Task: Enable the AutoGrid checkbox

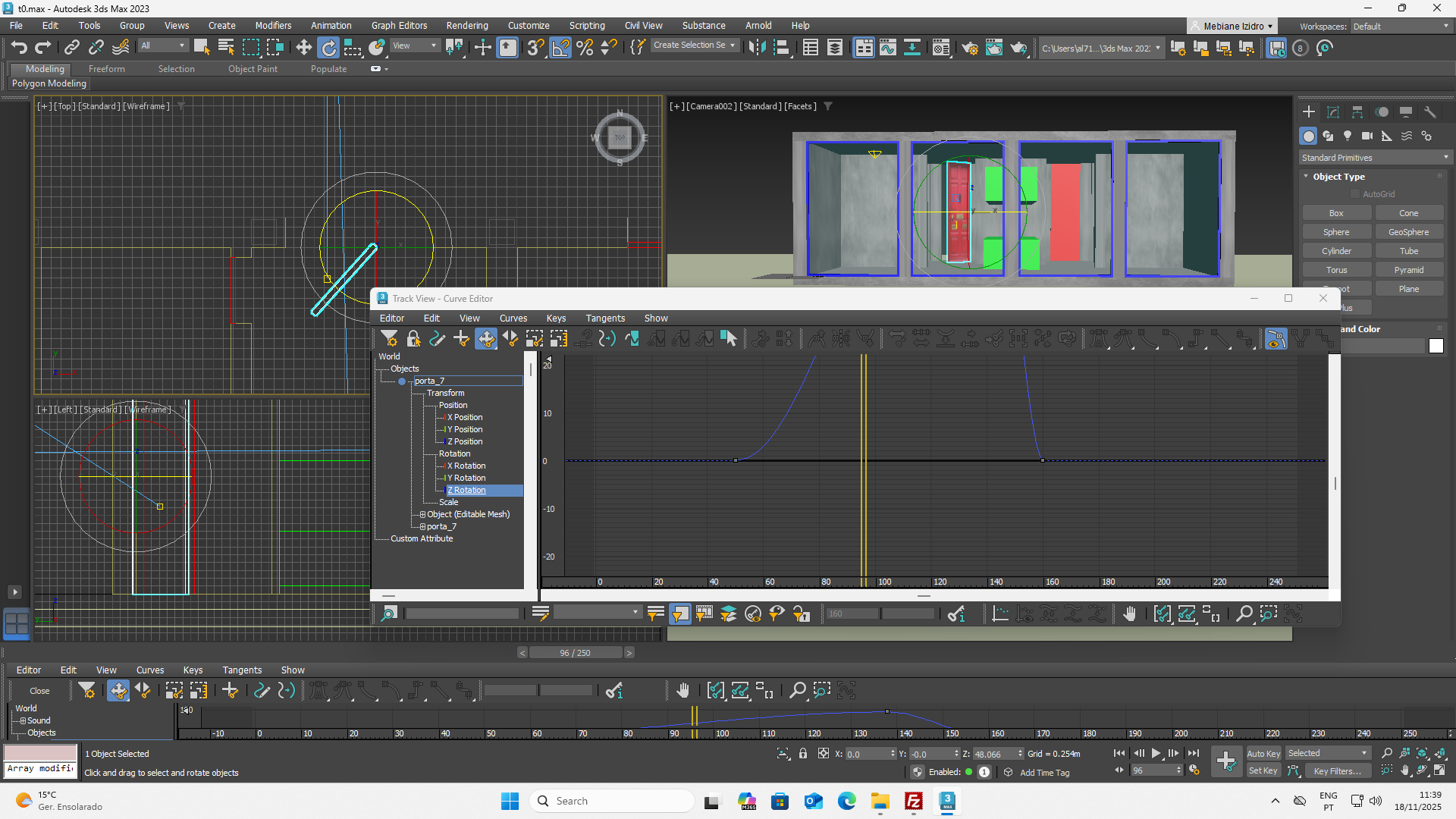Action: 1355,194
